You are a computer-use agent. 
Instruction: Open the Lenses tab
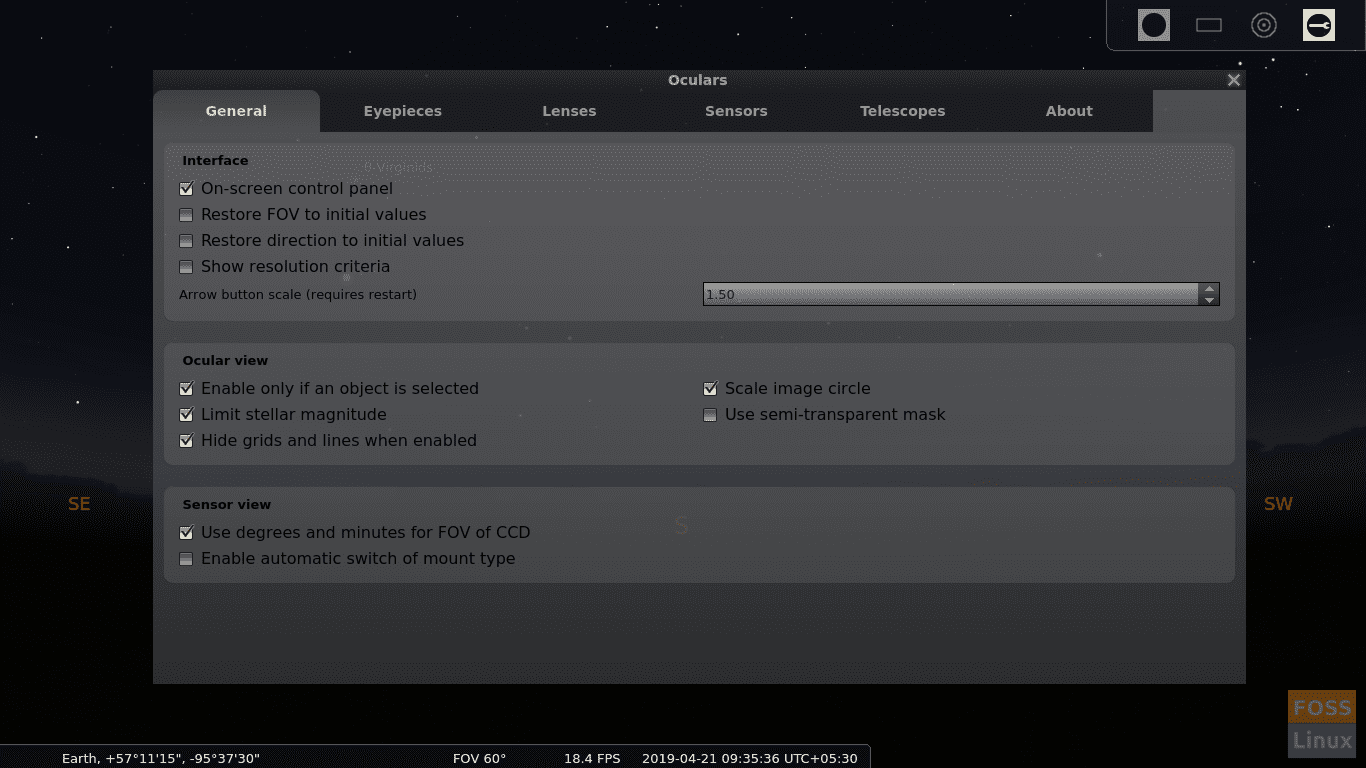pos(569,111)
